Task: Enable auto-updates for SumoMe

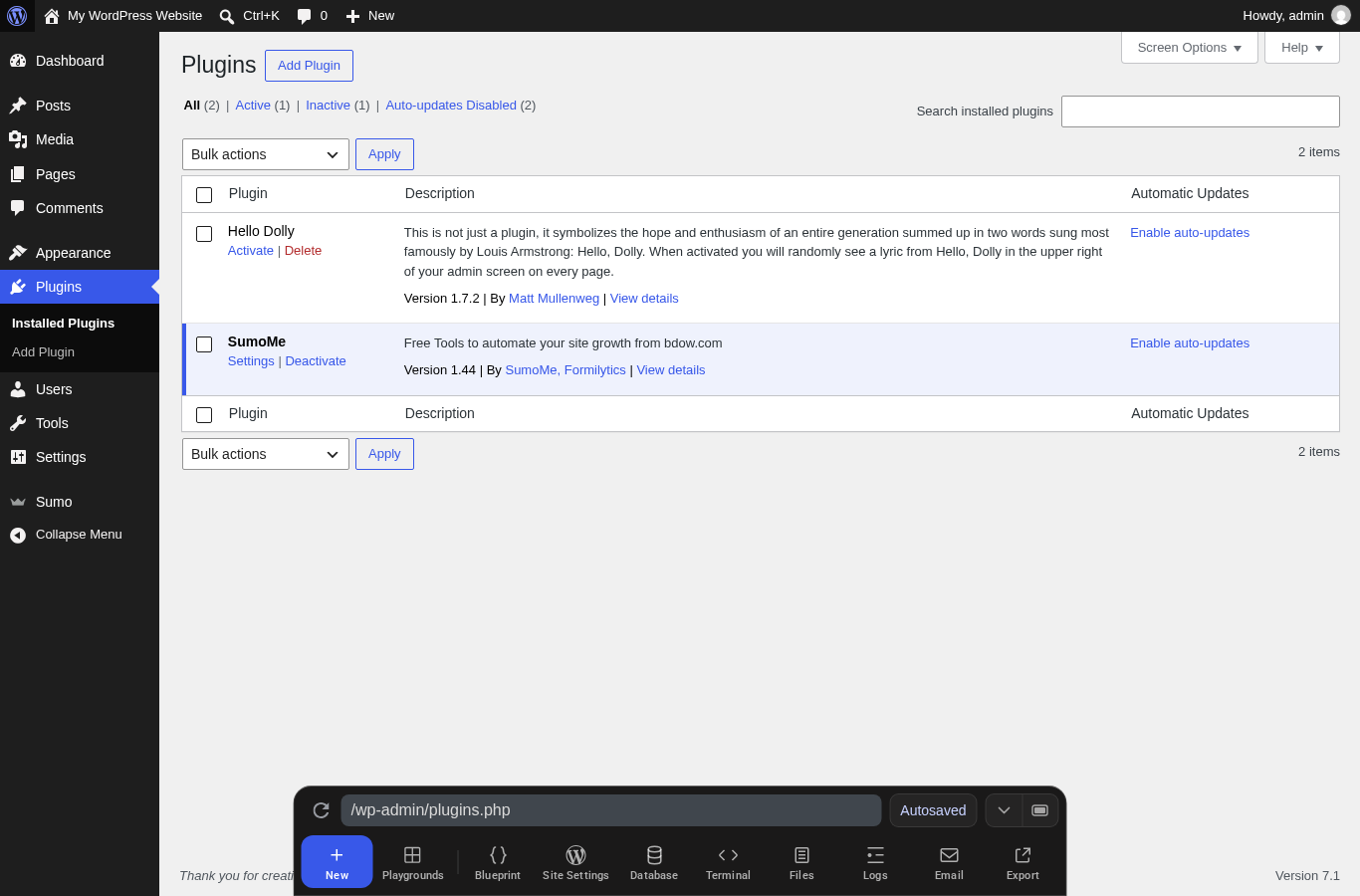Action: click(x=1190, y=343)
